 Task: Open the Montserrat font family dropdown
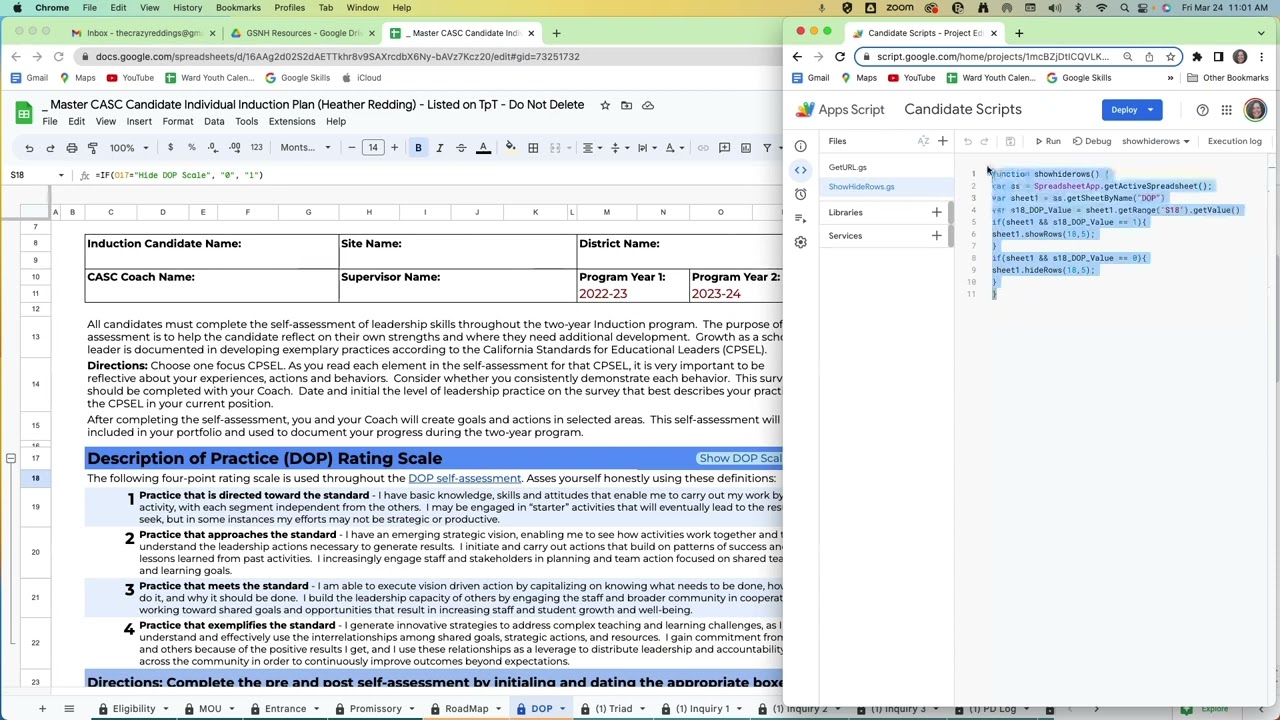pyautogui.click(x=305, y=148)
